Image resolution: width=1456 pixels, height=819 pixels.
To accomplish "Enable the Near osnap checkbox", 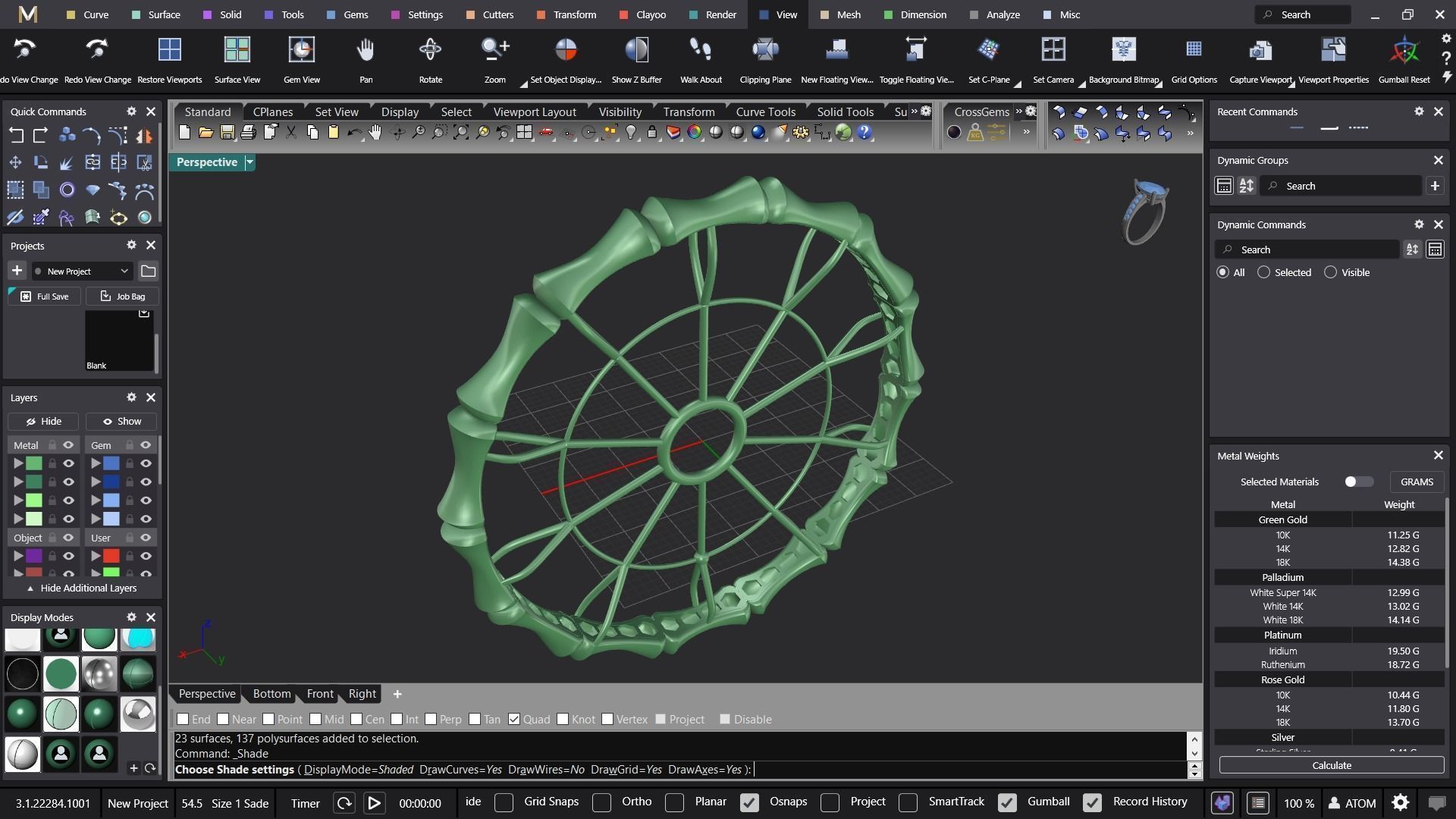I will 223,720.
